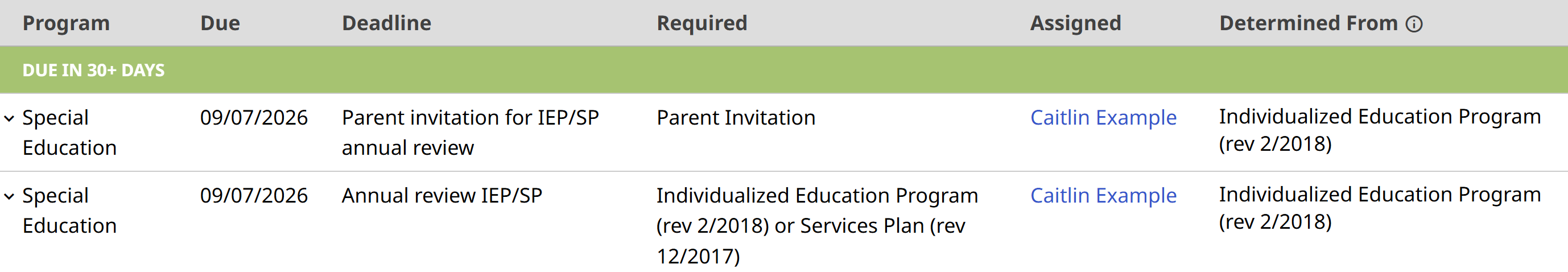
Task: Click the 'Parent invitation for IEP/SP annual review' deadline
Action: coord(469,132)
